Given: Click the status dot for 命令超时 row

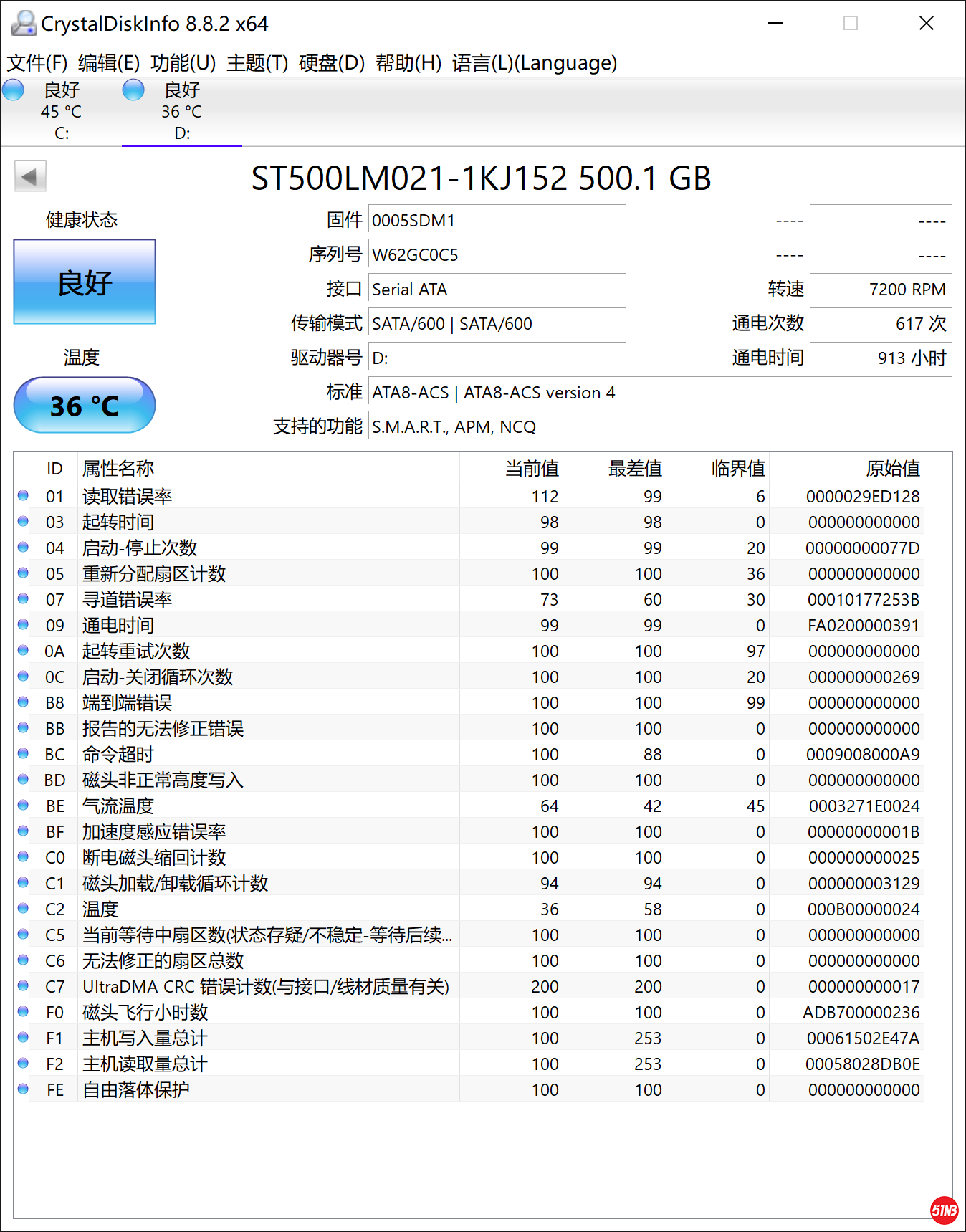Looking at the screenshot, I should (23, 753).
